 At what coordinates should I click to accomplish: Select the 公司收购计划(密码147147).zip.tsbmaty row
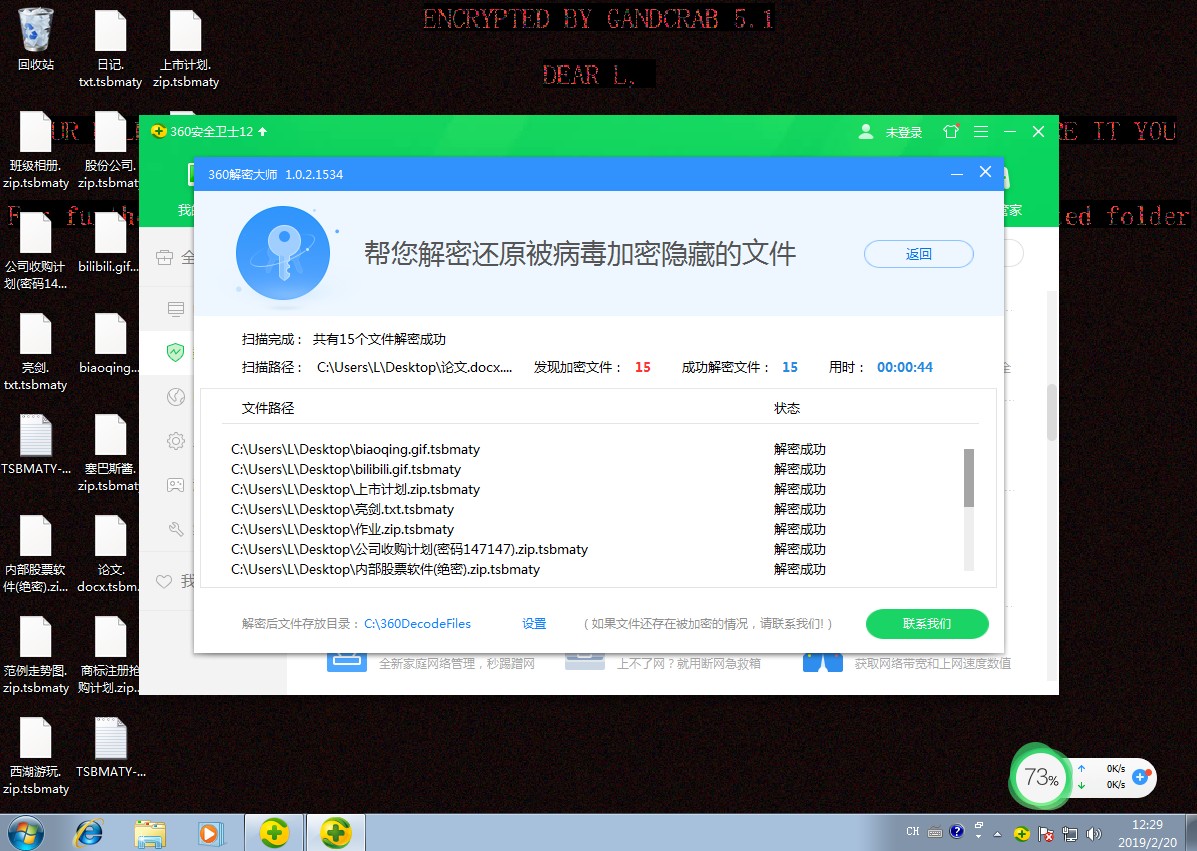click(527, 549)
